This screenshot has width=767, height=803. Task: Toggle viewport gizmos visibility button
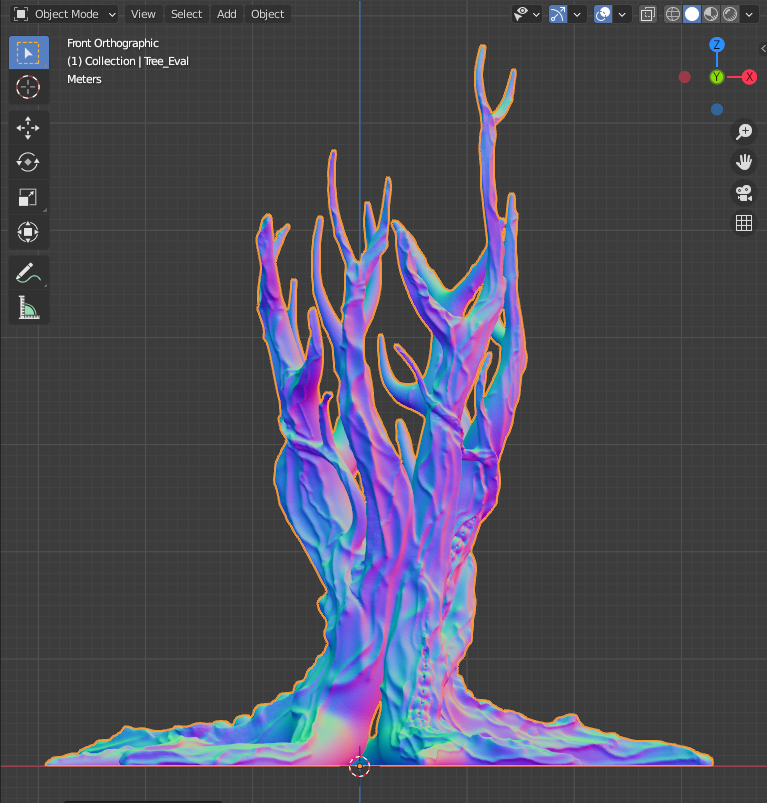(558, 14)
